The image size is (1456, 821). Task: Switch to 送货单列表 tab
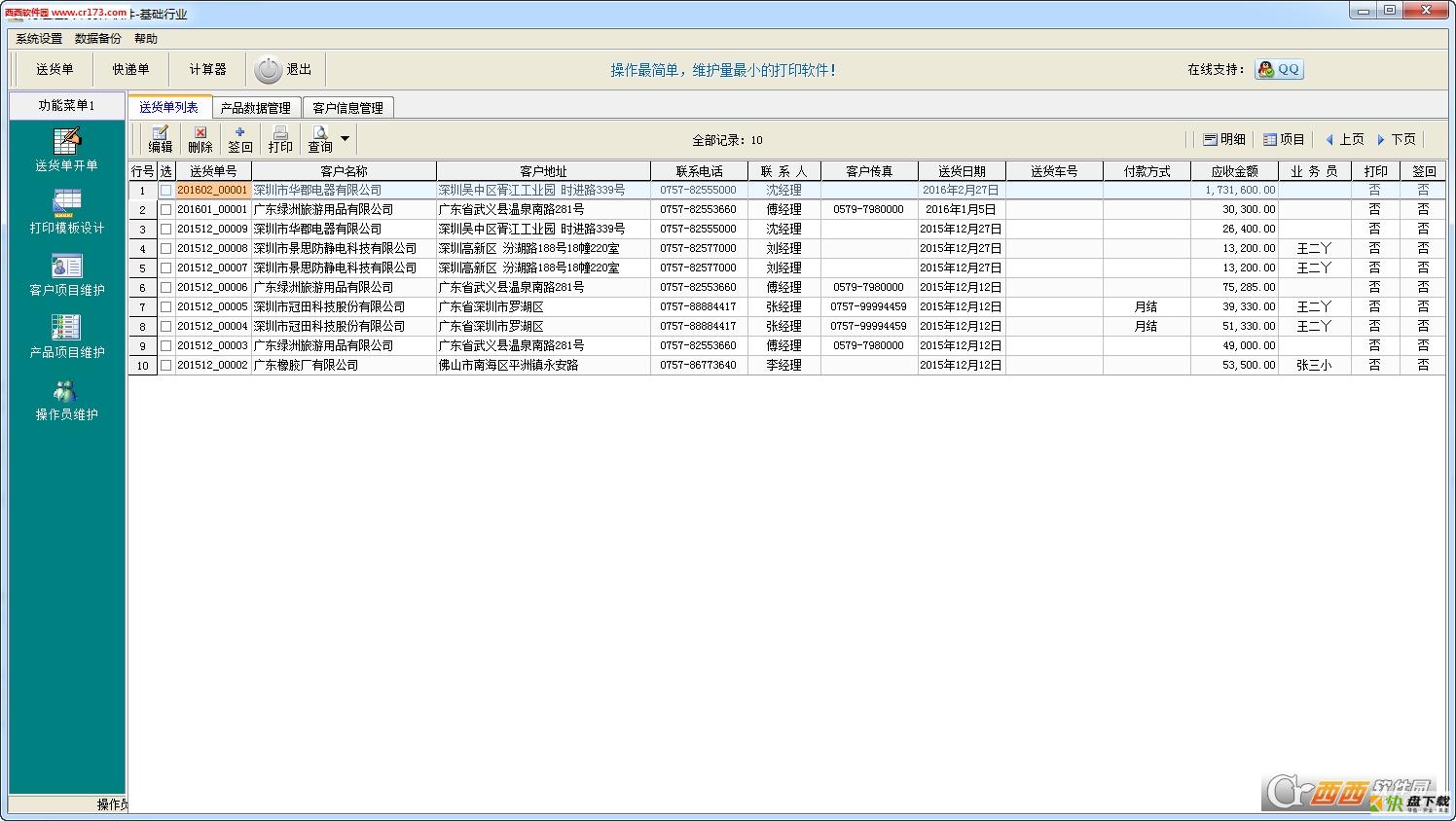[169, 107]
